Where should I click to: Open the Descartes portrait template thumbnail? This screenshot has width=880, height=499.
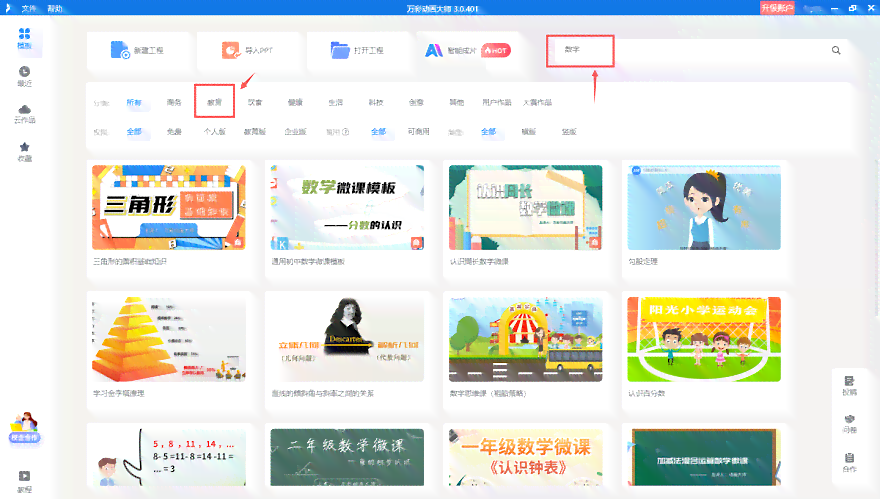click(x=347, y=339)
